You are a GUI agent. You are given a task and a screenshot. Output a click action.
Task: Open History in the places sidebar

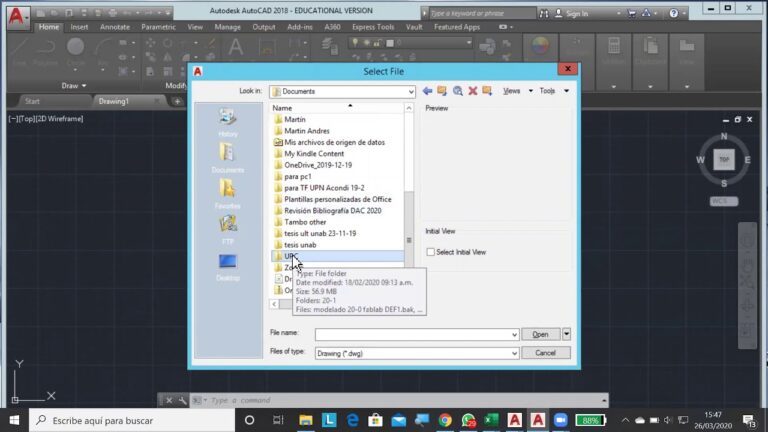[x=228, y=122]
